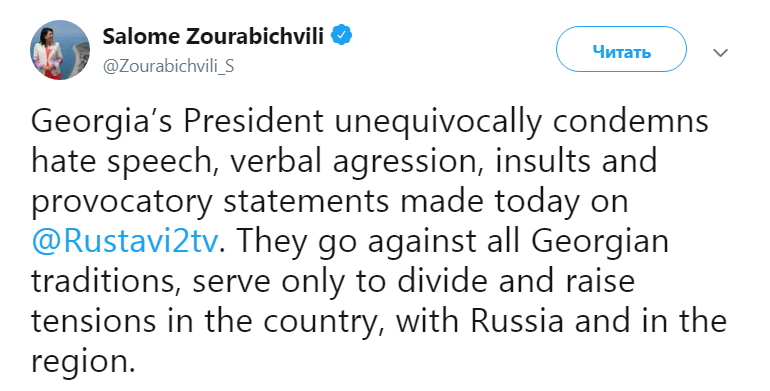This screenshot has height=391, width=770.
Task: Follow the account with the Читать button
Action: click(621, 51)
